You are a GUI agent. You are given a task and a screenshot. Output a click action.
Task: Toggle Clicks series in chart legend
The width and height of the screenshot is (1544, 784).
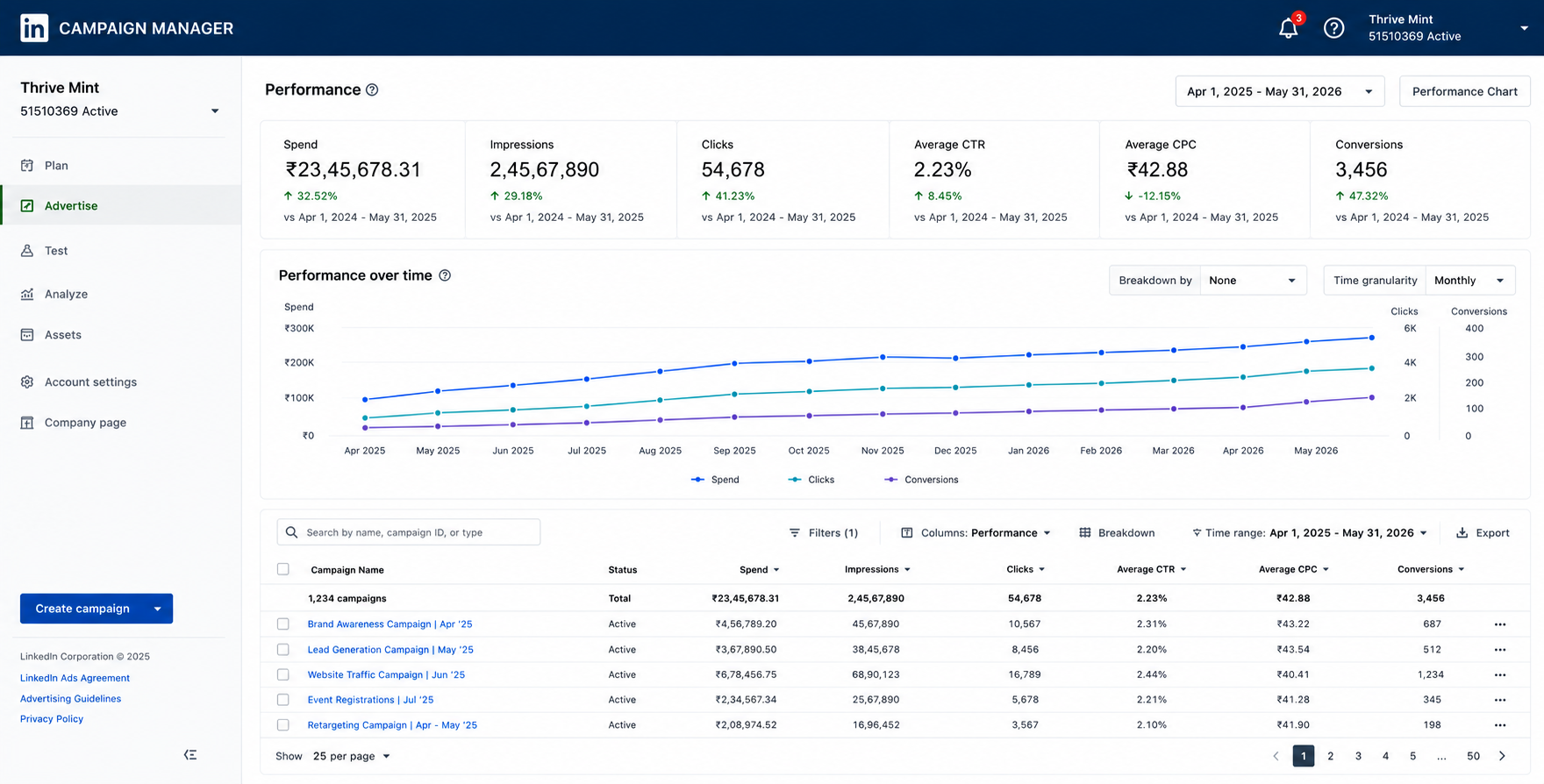811,480
